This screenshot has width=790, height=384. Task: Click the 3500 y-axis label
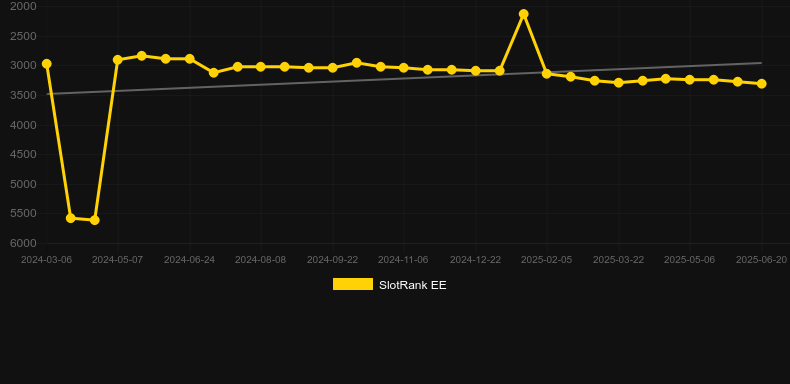[23, 95]
